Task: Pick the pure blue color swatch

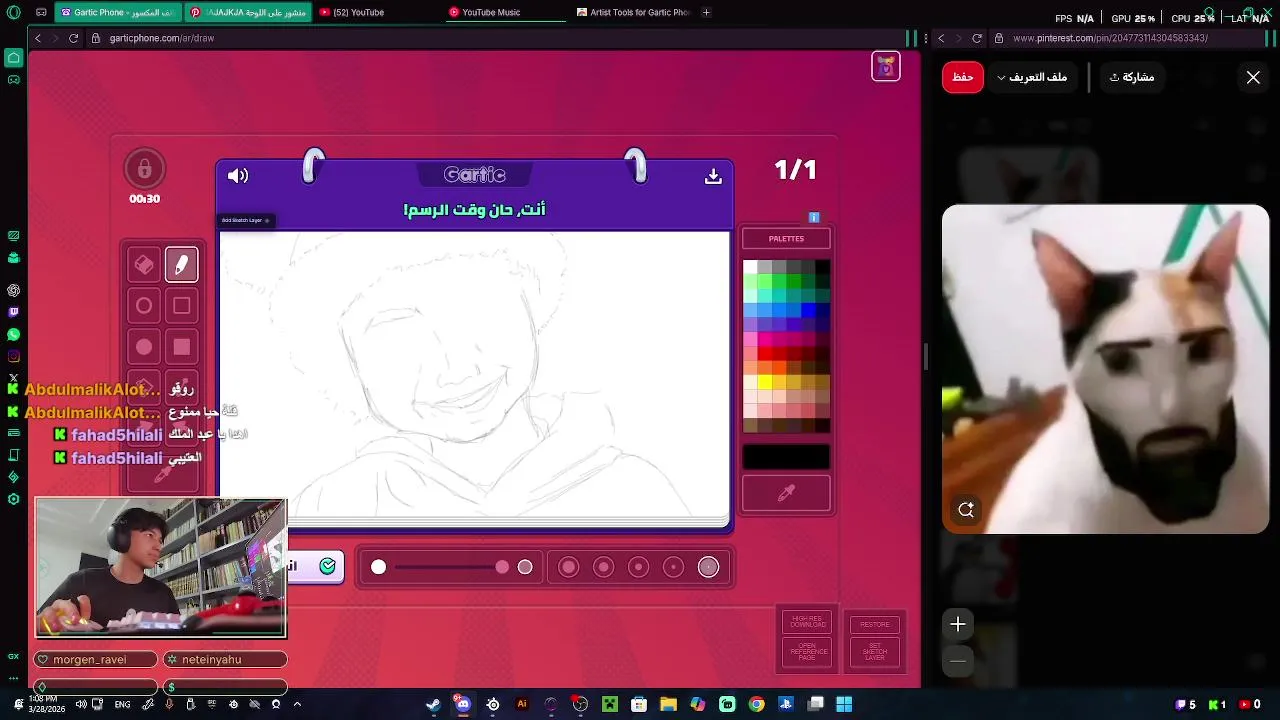Action: click(808, 311)
